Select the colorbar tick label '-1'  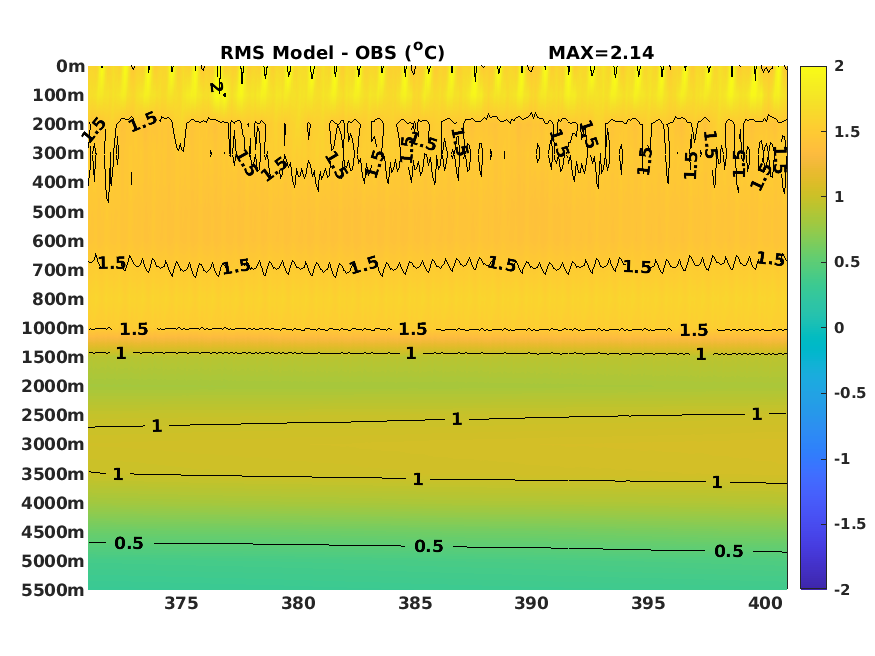click(x=842, y=459)
